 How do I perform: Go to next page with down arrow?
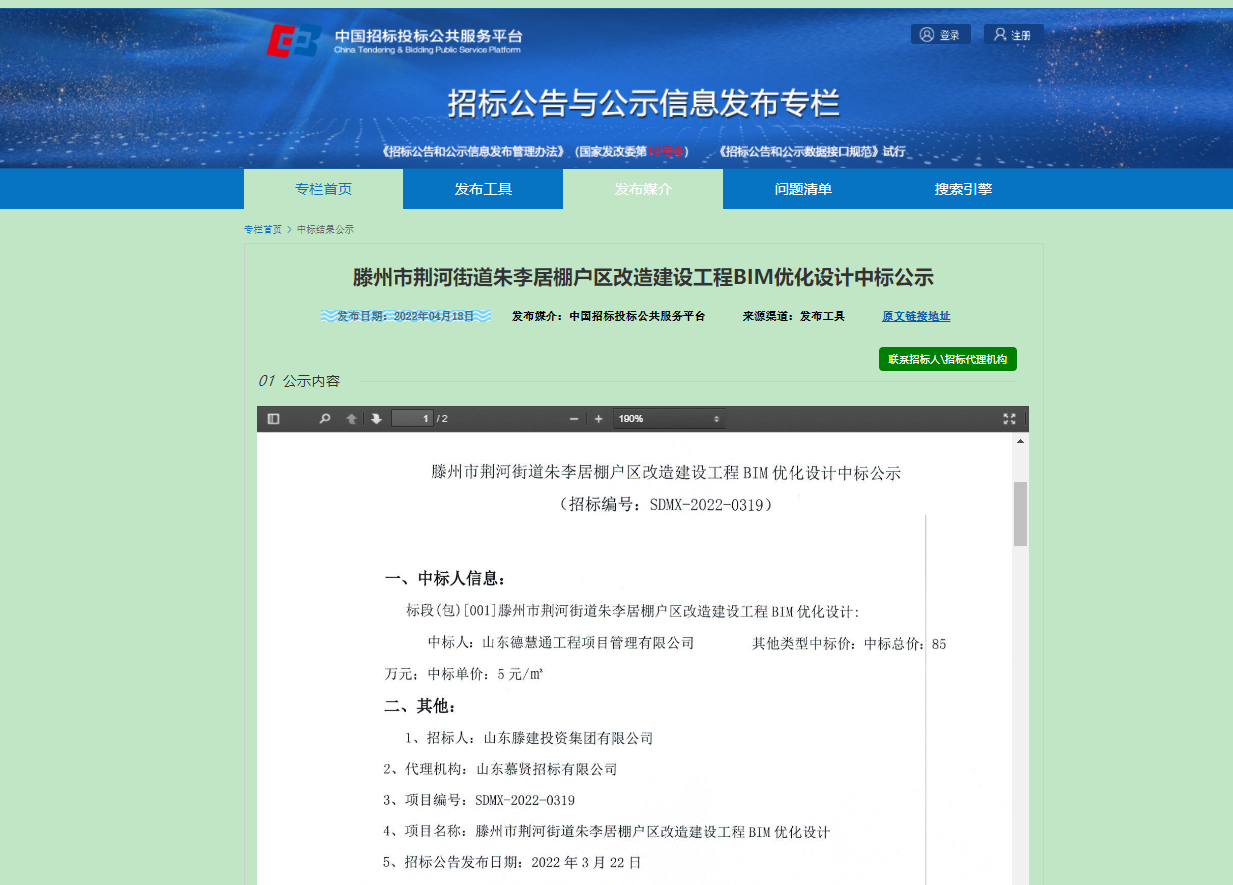pos(375,418)
